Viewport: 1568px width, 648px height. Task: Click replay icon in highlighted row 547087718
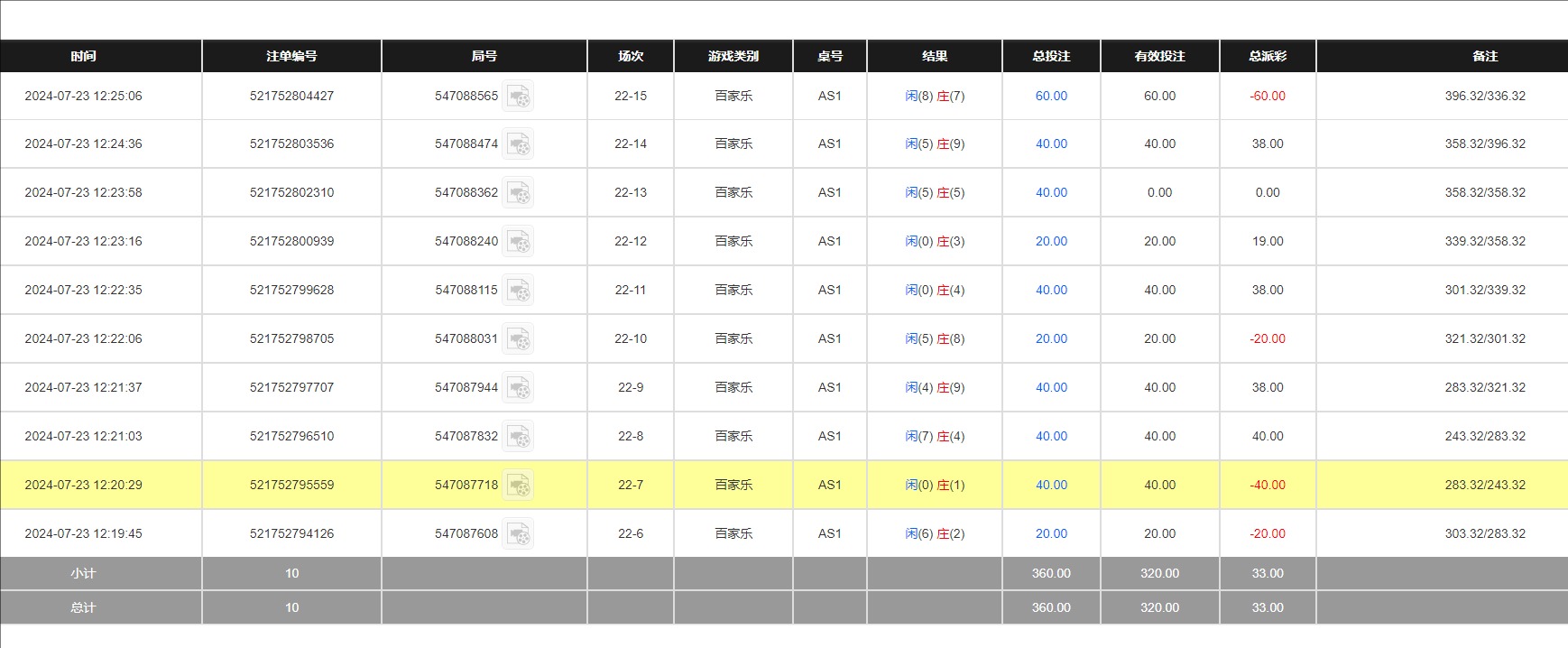pyautogui.click(x=518, y=486)
